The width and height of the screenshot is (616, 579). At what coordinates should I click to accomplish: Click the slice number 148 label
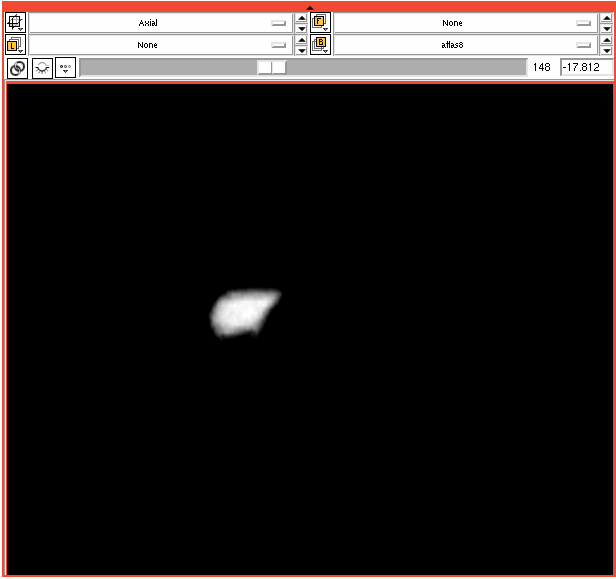point(541,67)
